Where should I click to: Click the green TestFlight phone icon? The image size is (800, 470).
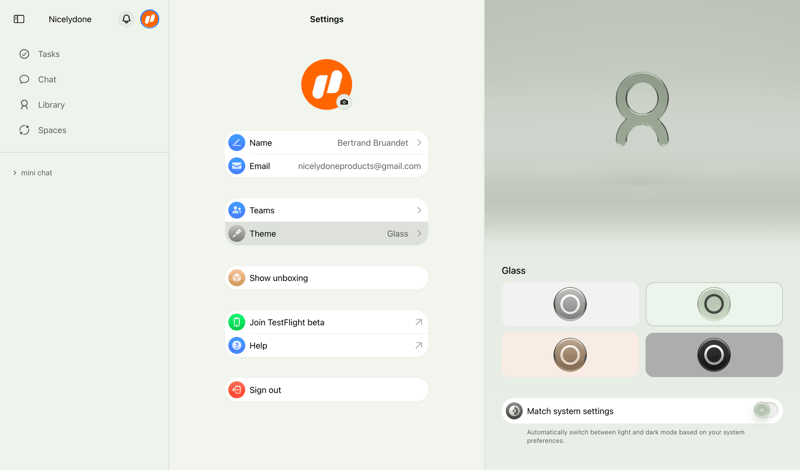click(x=236, y=323)
